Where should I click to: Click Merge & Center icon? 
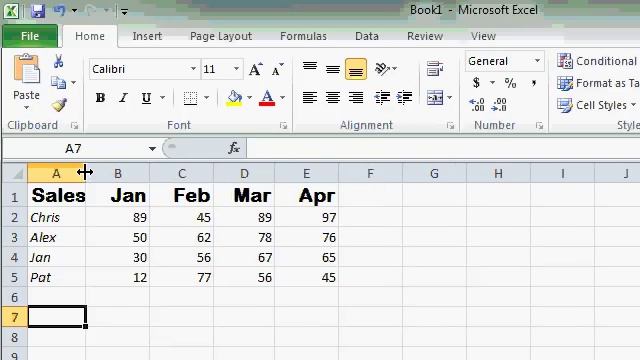click(435, 98)
